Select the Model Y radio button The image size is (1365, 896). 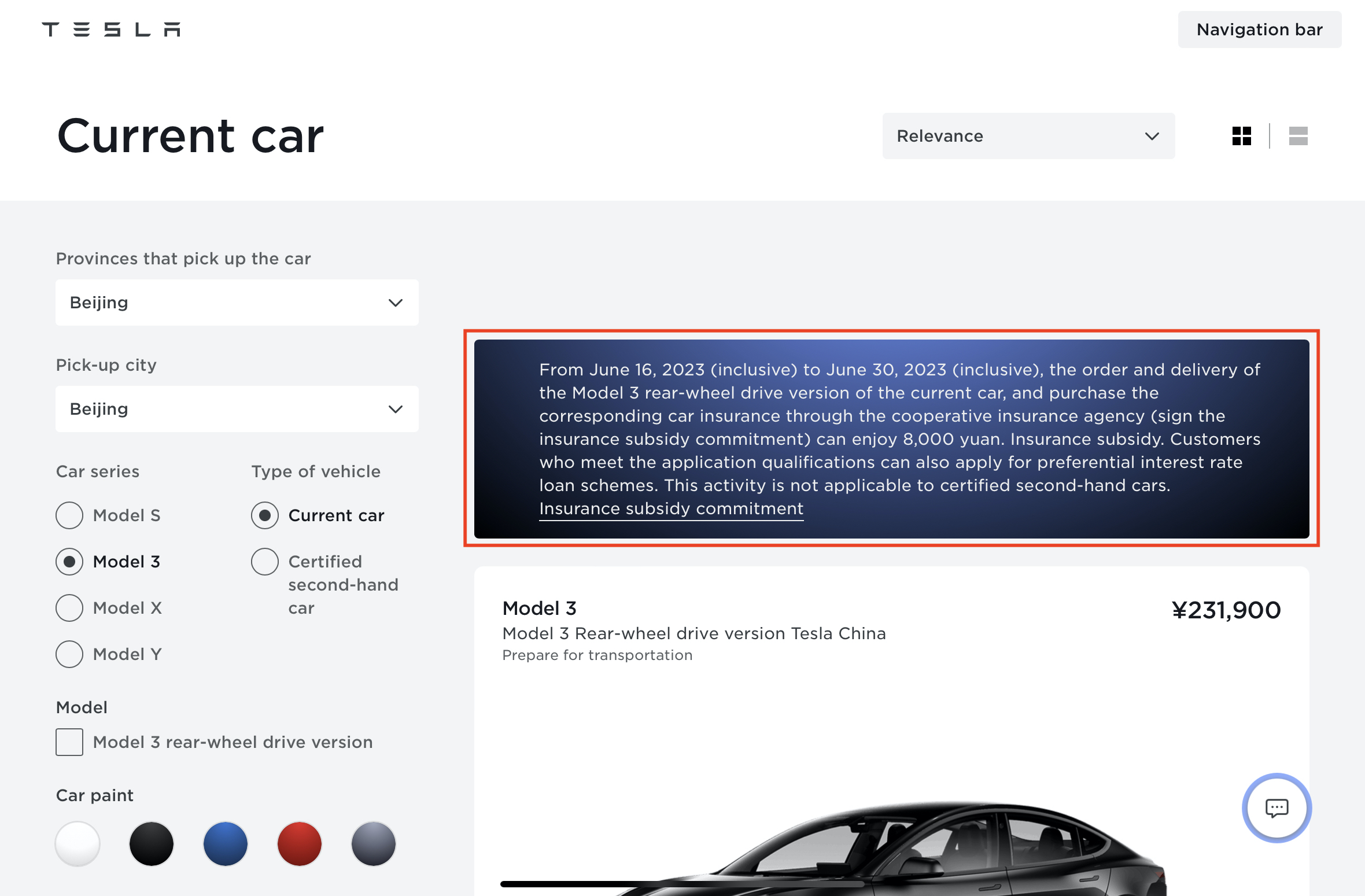69,654
